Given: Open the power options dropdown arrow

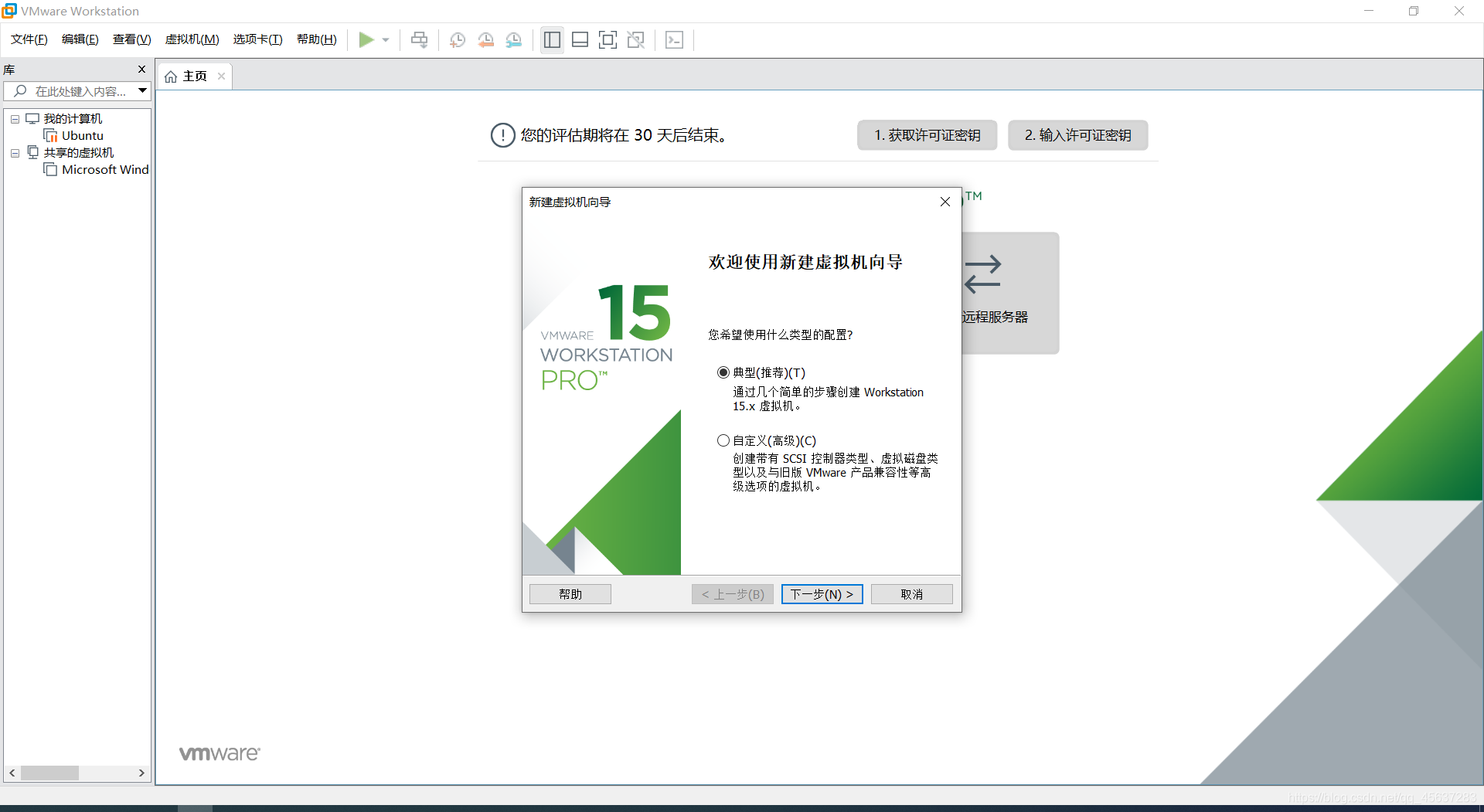Looking at the screenshot, I should tap(386, 39).
